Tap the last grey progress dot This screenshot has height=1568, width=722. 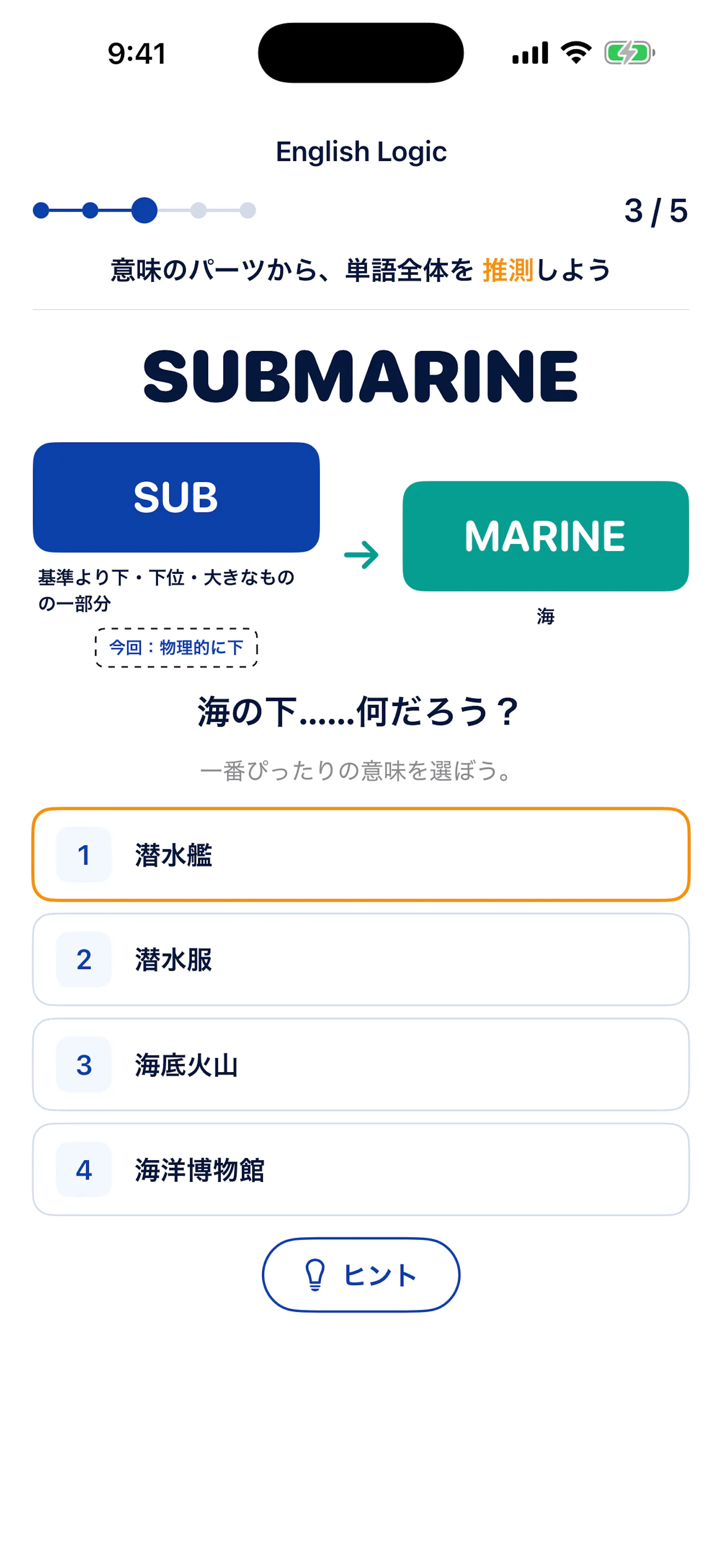pos(248,211)
